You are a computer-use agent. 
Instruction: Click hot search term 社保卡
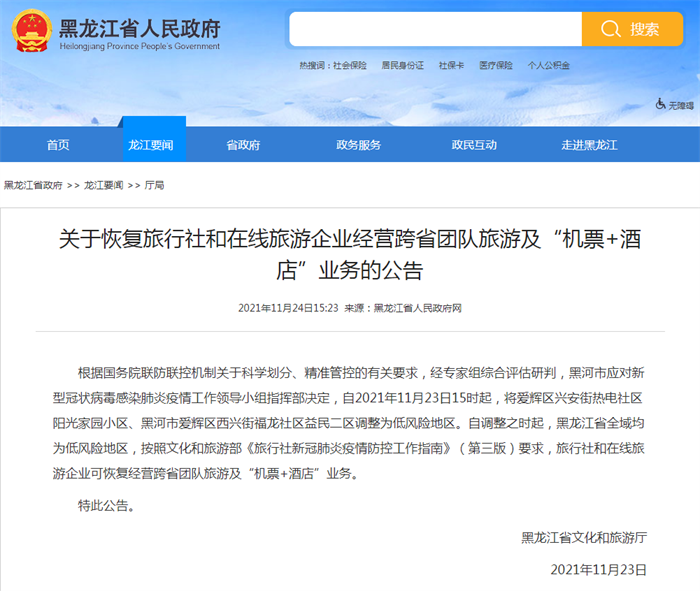point(450,65)
